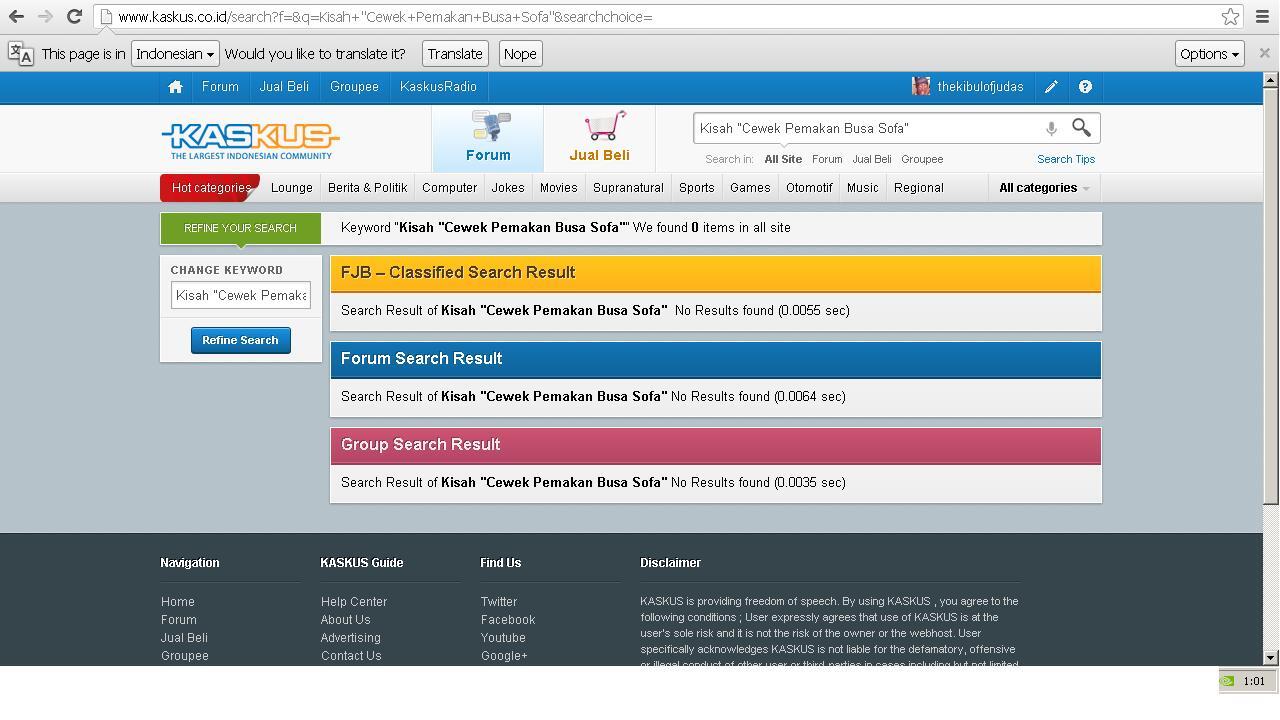The height and width of the screenshot is (720, 1280).
Task: Open footer Youtube link
Action: click(x=503, y=638)
